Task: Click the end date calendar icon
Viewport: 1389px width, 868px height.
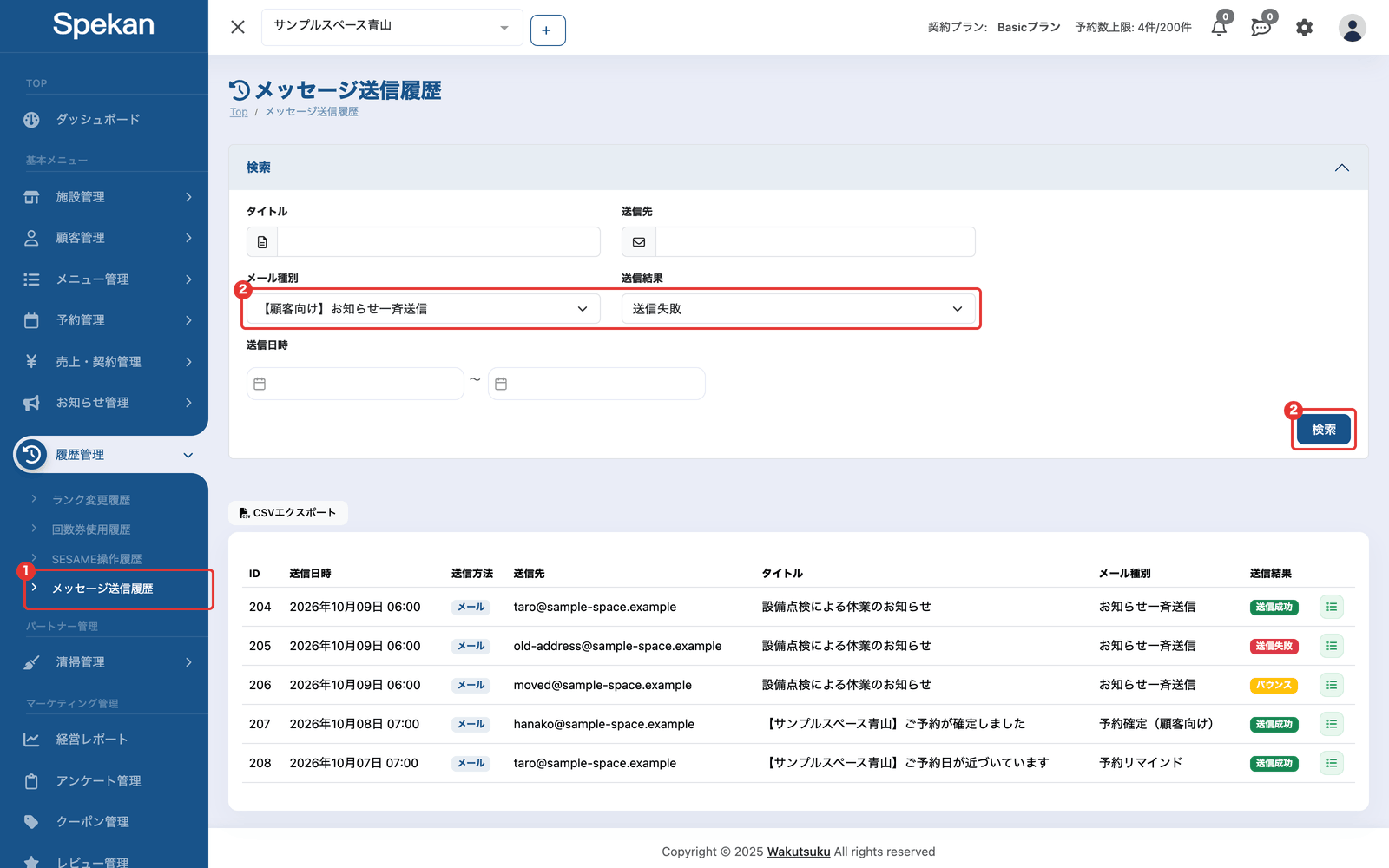Action: (x=501, y=384)
